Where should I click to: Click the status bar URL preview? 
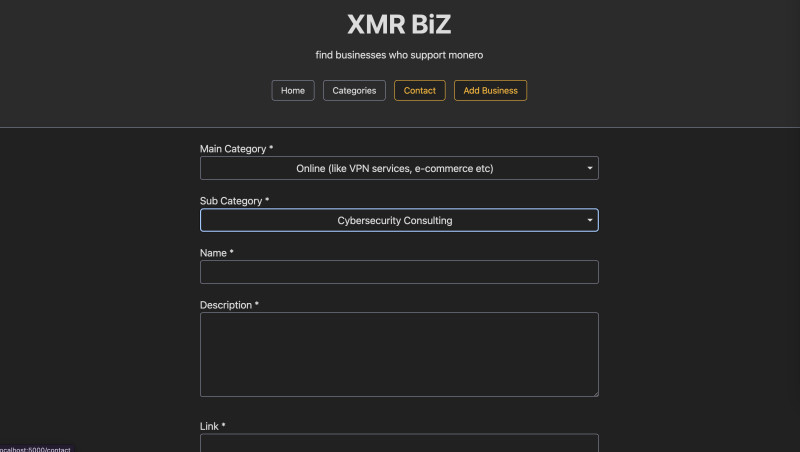point(35,448)
